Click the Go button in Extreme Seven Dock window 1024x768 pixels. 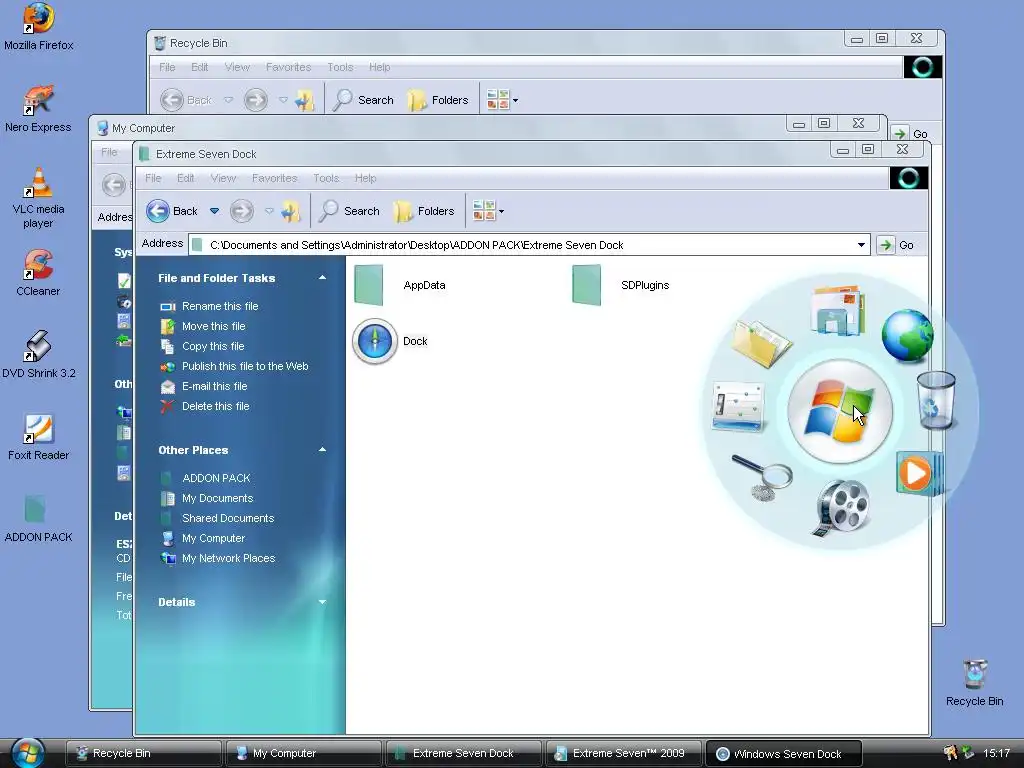[896, 245]
